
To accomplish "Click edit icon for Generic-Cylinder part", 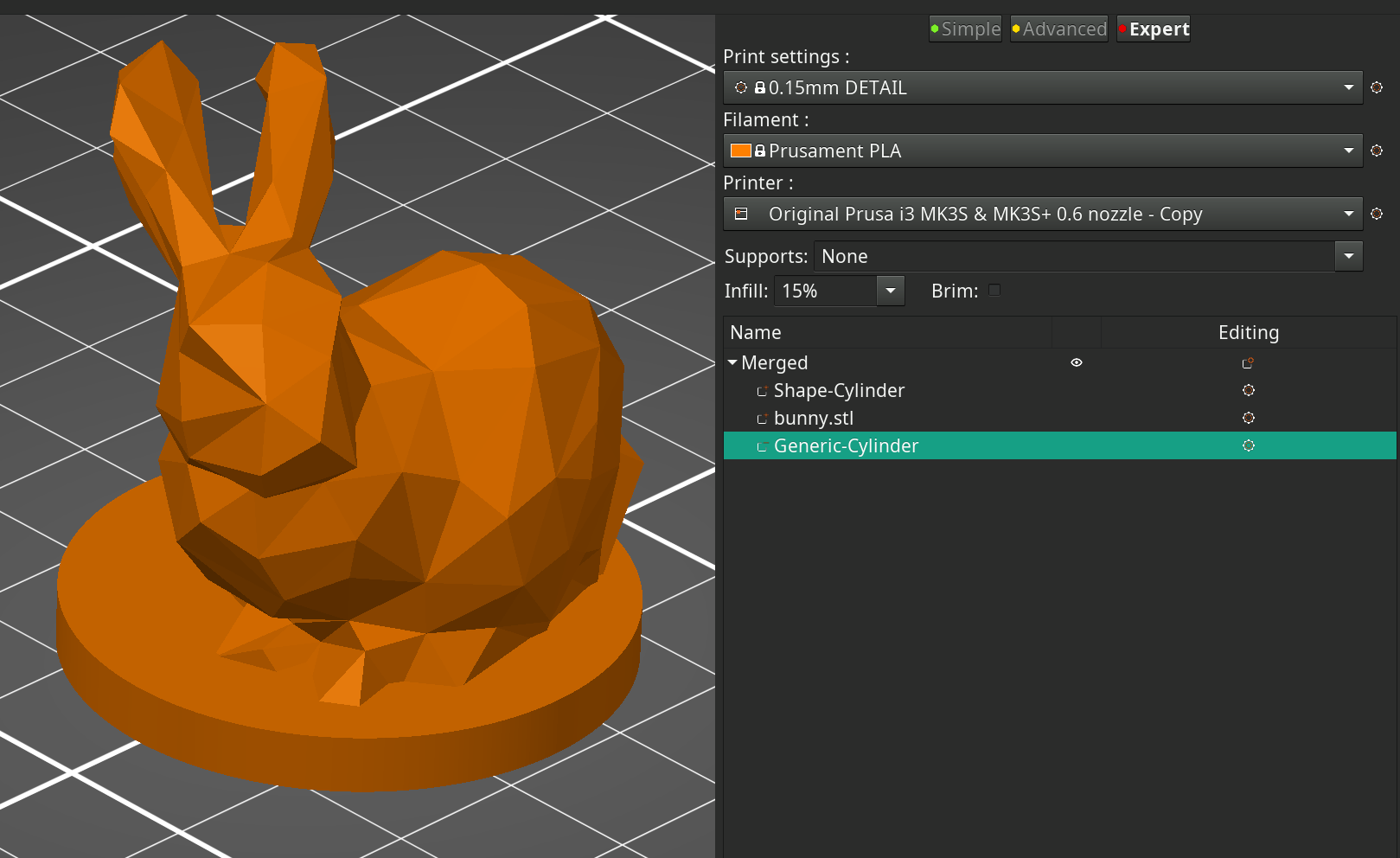I will [1248, 445].
